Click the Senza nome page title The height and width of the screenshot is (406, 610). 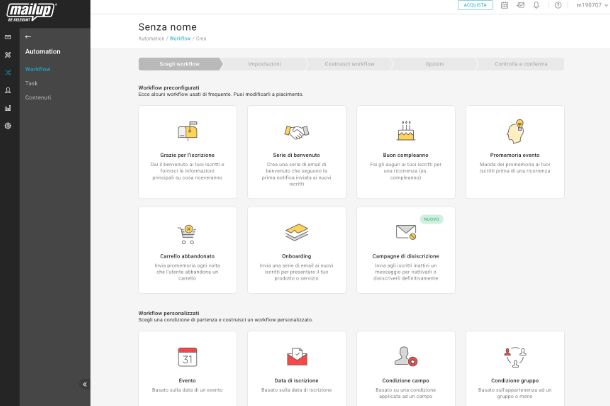pos(167,27)
